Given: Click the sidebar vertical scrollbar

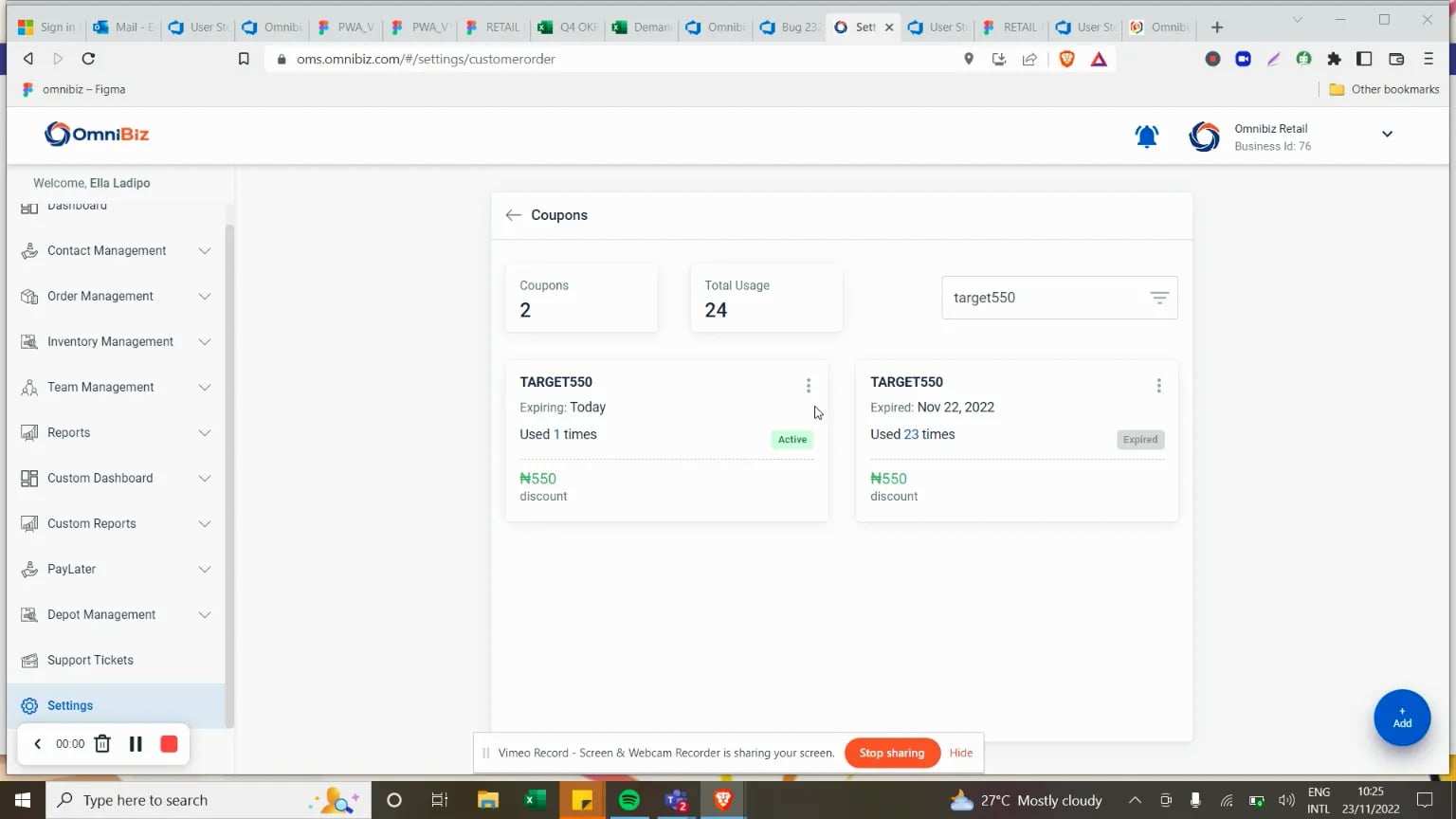Looking at the screenshot, I should click(x=228, y=474).
